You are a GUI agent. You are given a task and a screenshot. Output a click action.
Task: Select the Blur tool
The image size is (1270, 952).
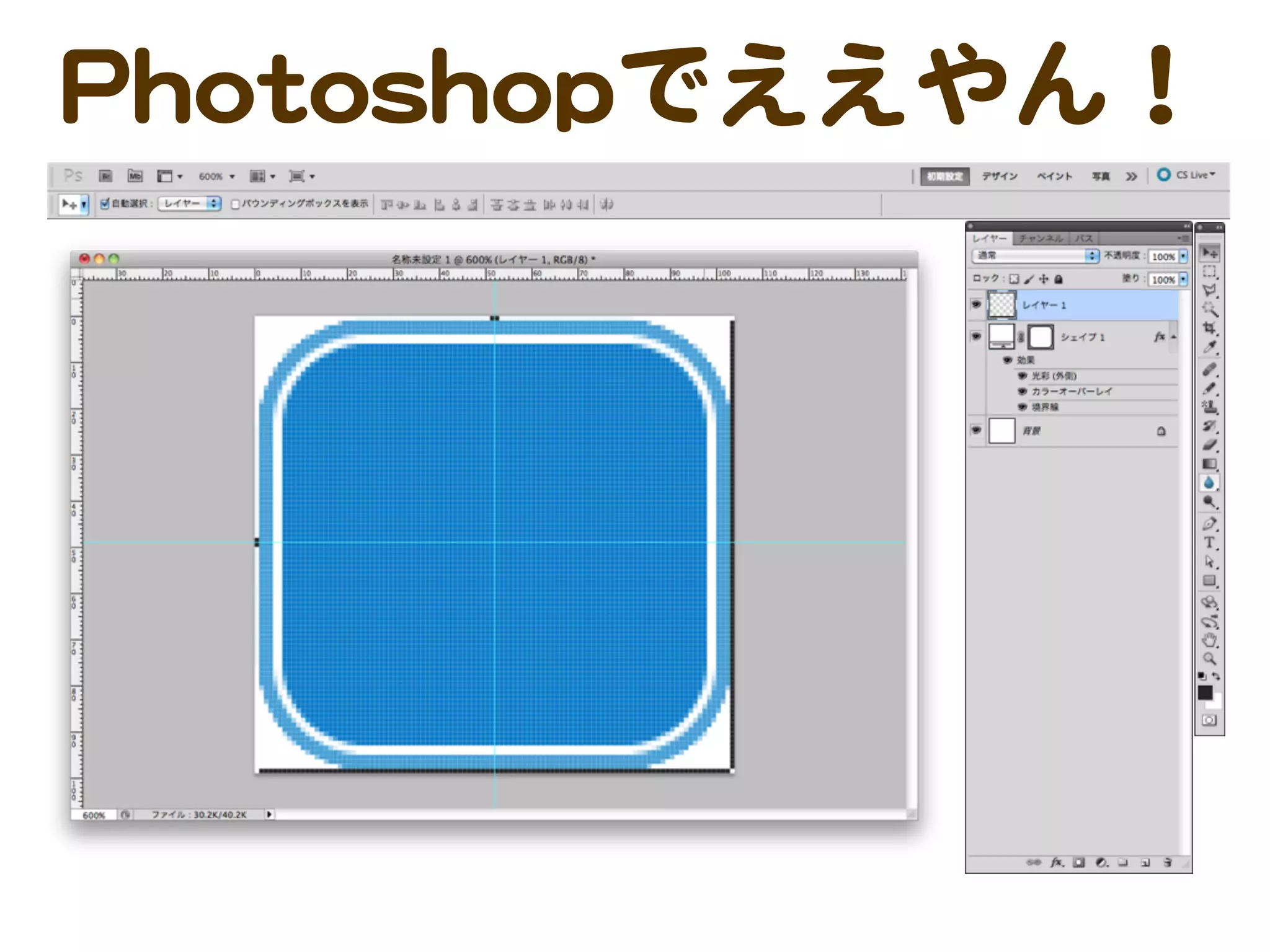coord(1209,483)
